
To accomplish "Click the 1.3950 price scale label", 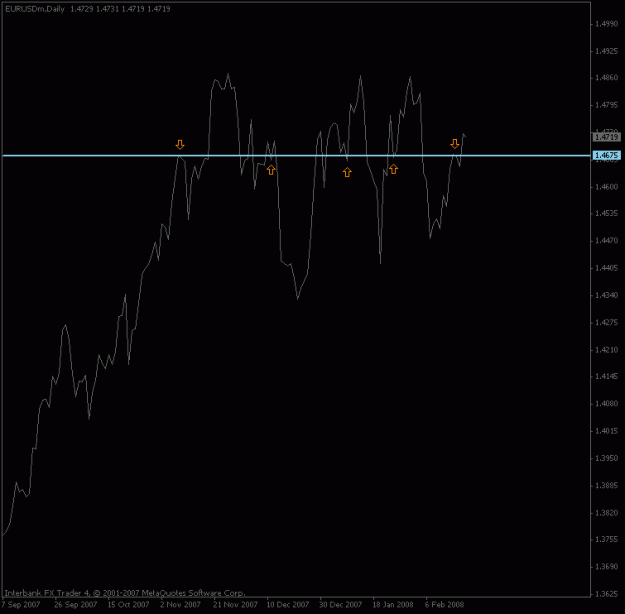I will click(606, 458).
